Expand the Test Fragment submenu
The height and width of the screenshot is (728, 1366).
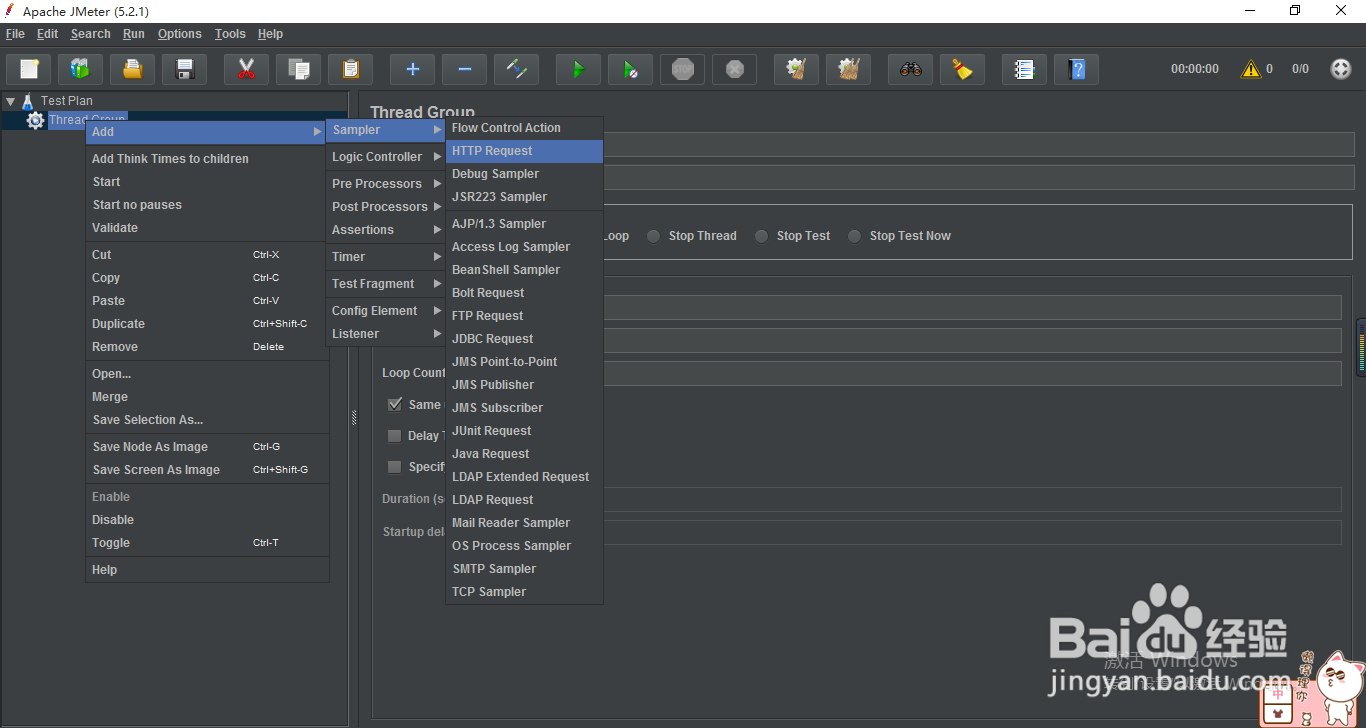[x=386, y=284]
